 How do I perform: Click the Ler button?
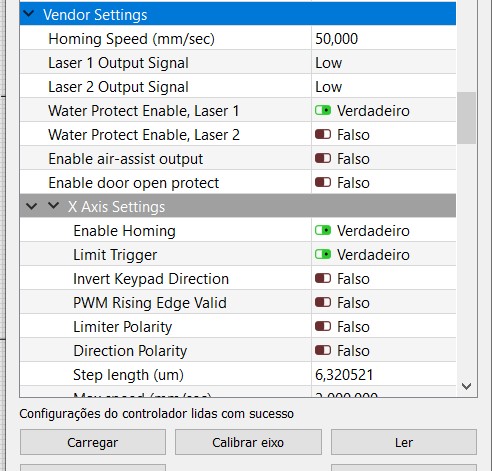404,442
